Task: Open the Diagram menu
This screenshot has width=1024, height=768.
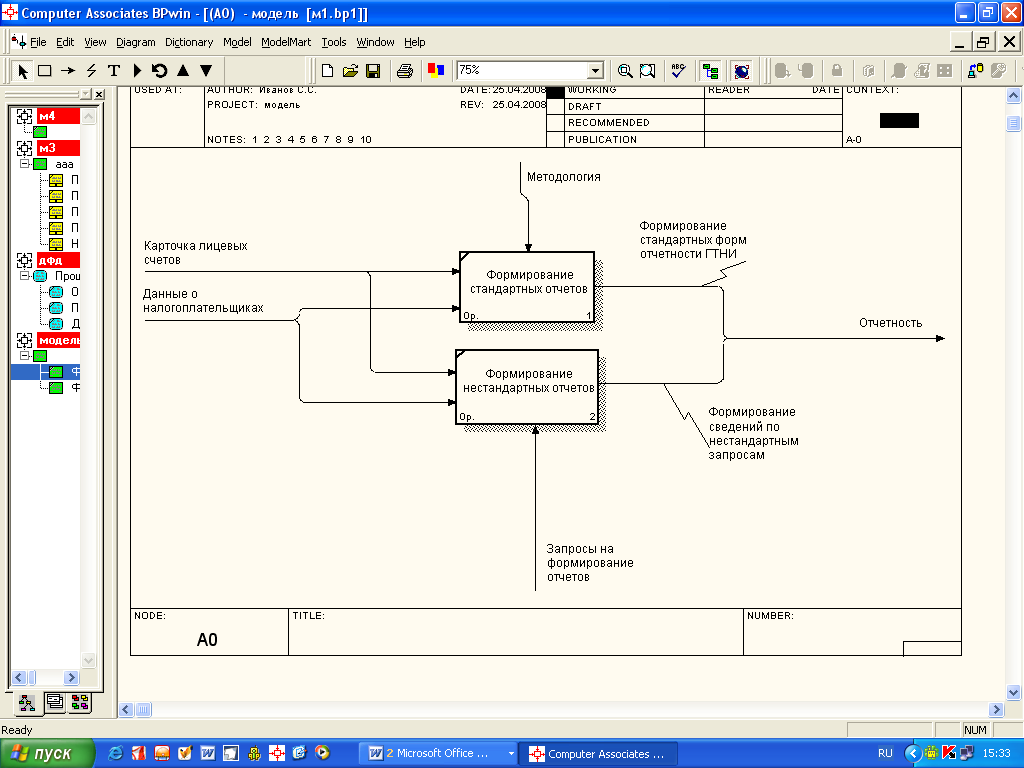Action: (x=136, y=42)
